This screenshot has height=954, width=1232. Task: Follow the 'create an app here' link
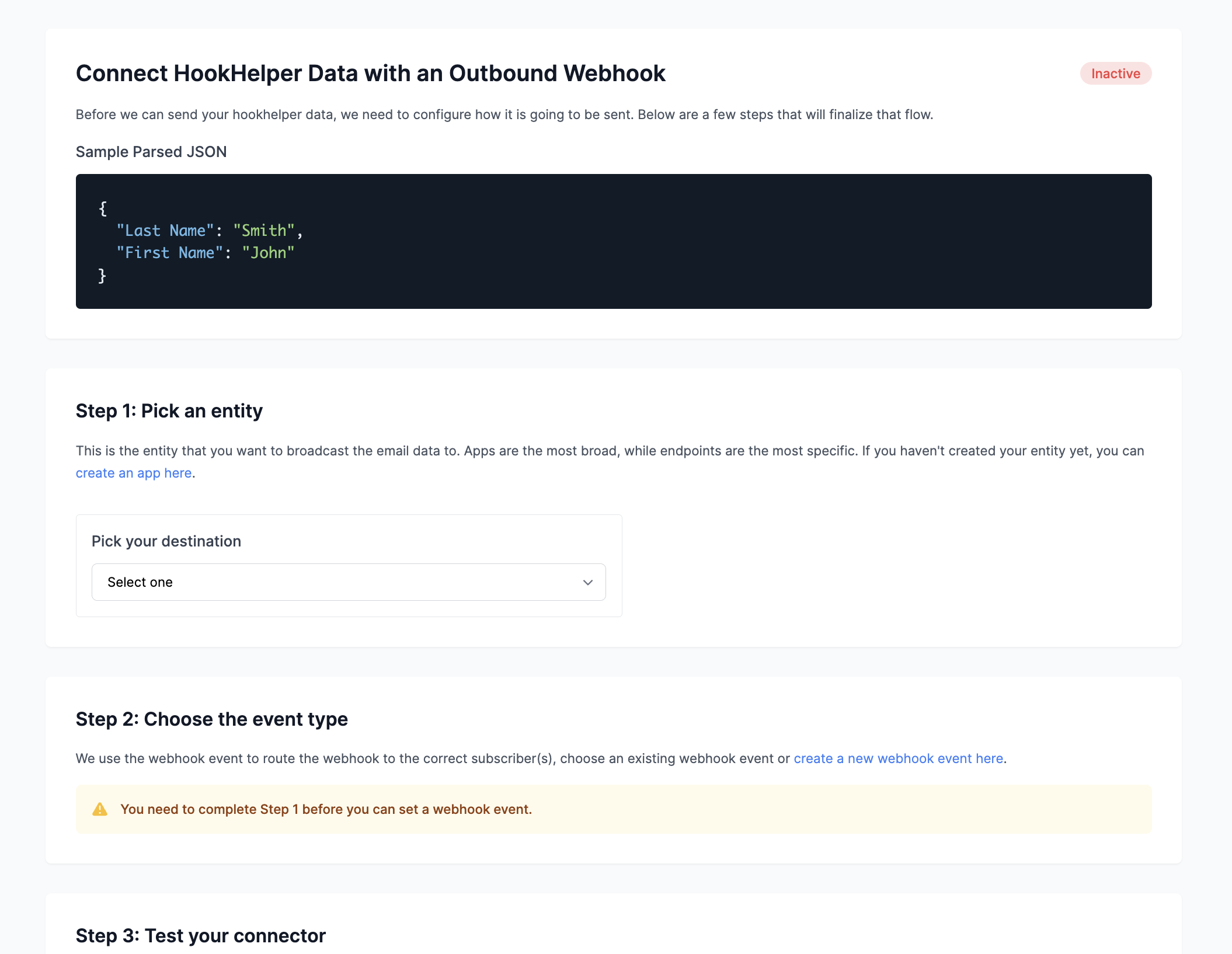[134, 473]
